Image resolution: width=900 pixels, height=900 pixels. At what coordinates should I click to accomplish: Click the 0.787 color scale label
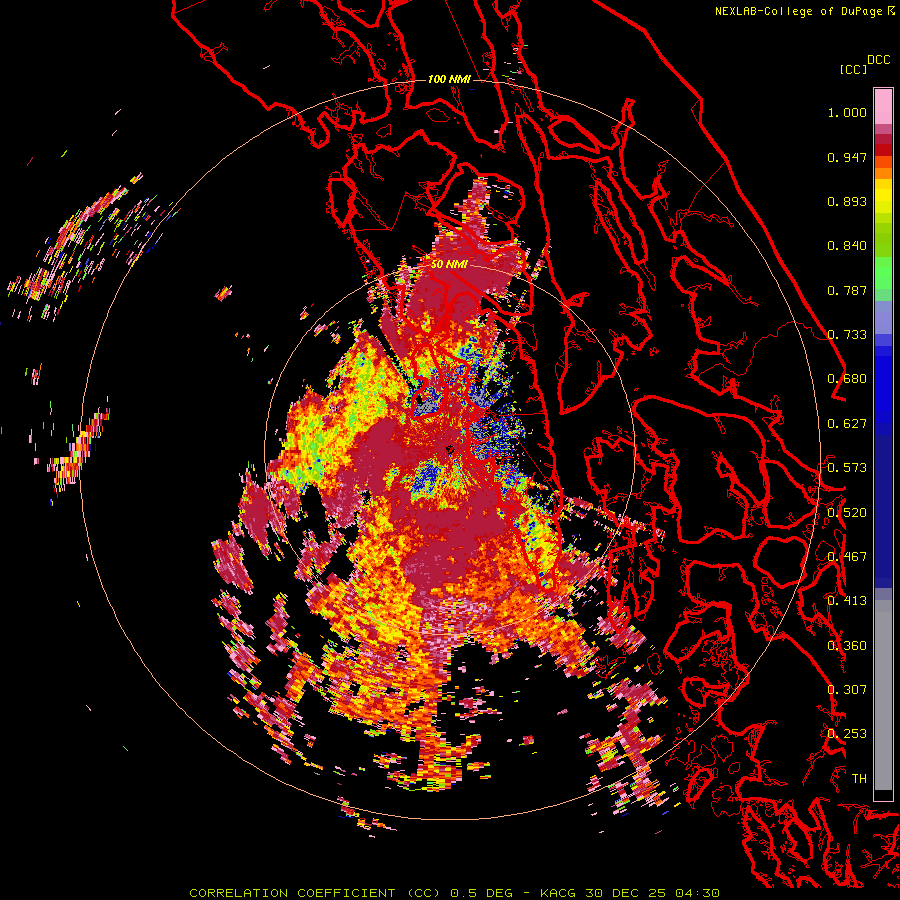pyautogui.click(x=847, y=290)
